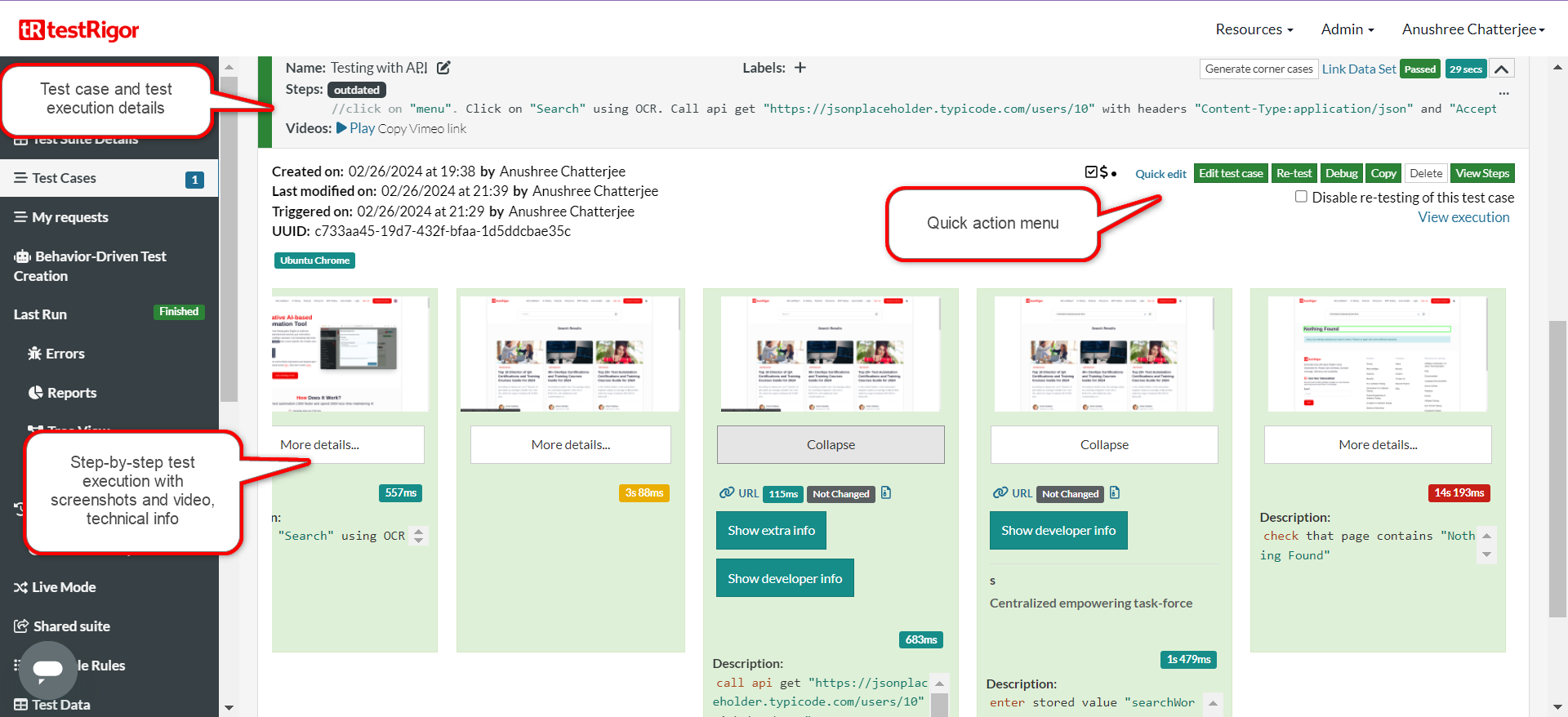The image size is (1568, 717).
Task: Select My requests in sidebar
Action: [69, 217]
